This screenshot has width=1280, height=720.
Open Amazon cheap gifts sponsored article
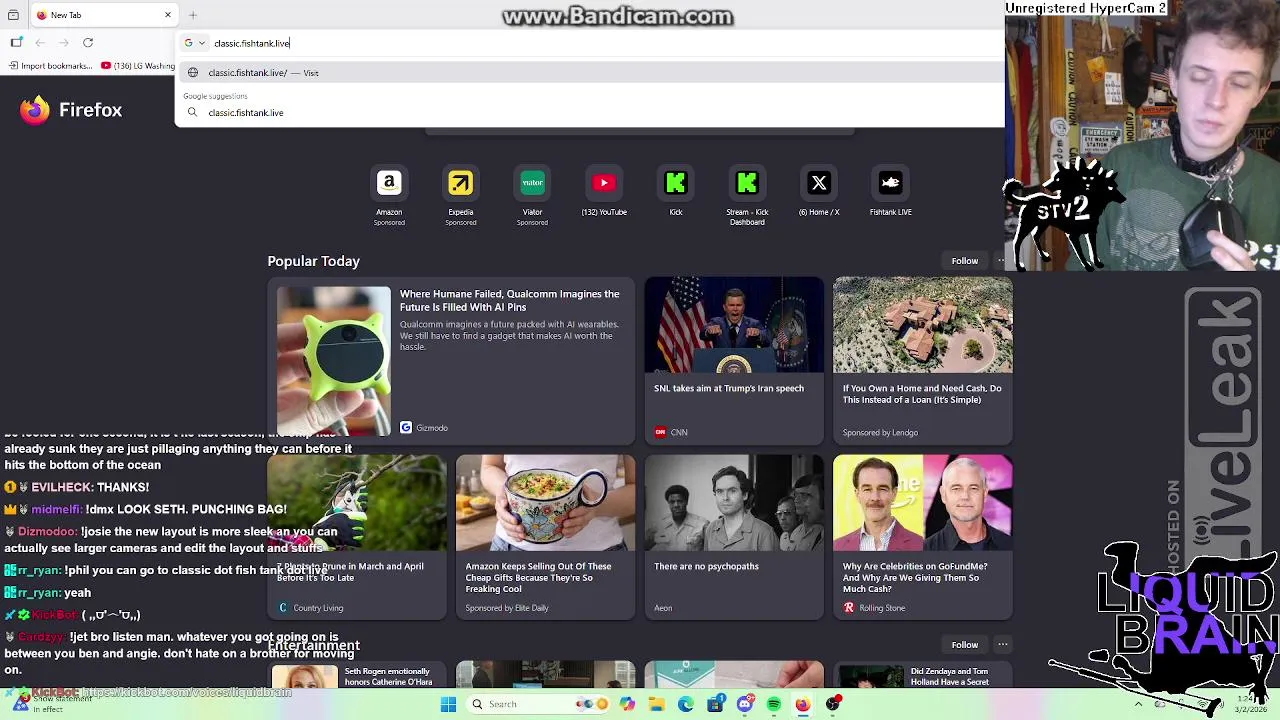click(x=538, y=577)
